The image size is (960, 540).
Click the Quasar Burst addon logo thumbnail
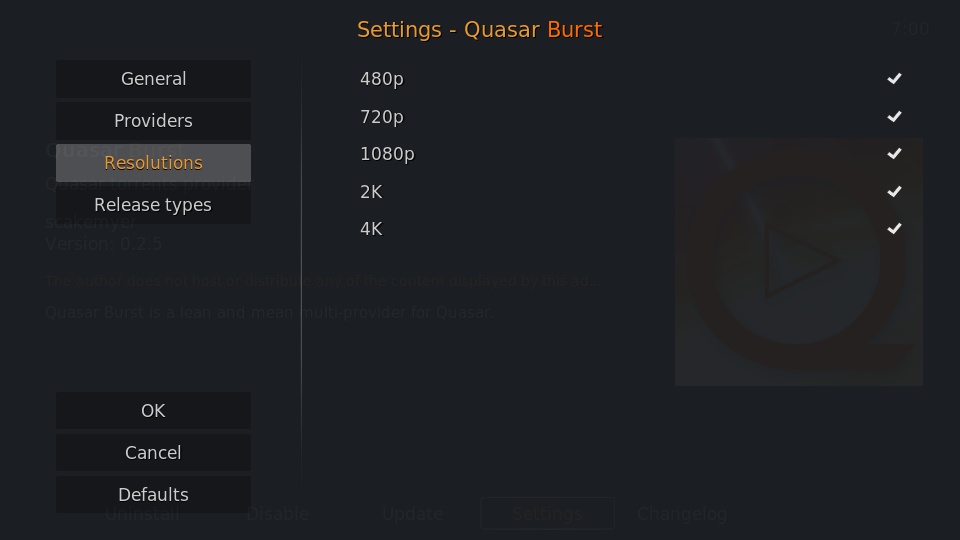[798, 261]
